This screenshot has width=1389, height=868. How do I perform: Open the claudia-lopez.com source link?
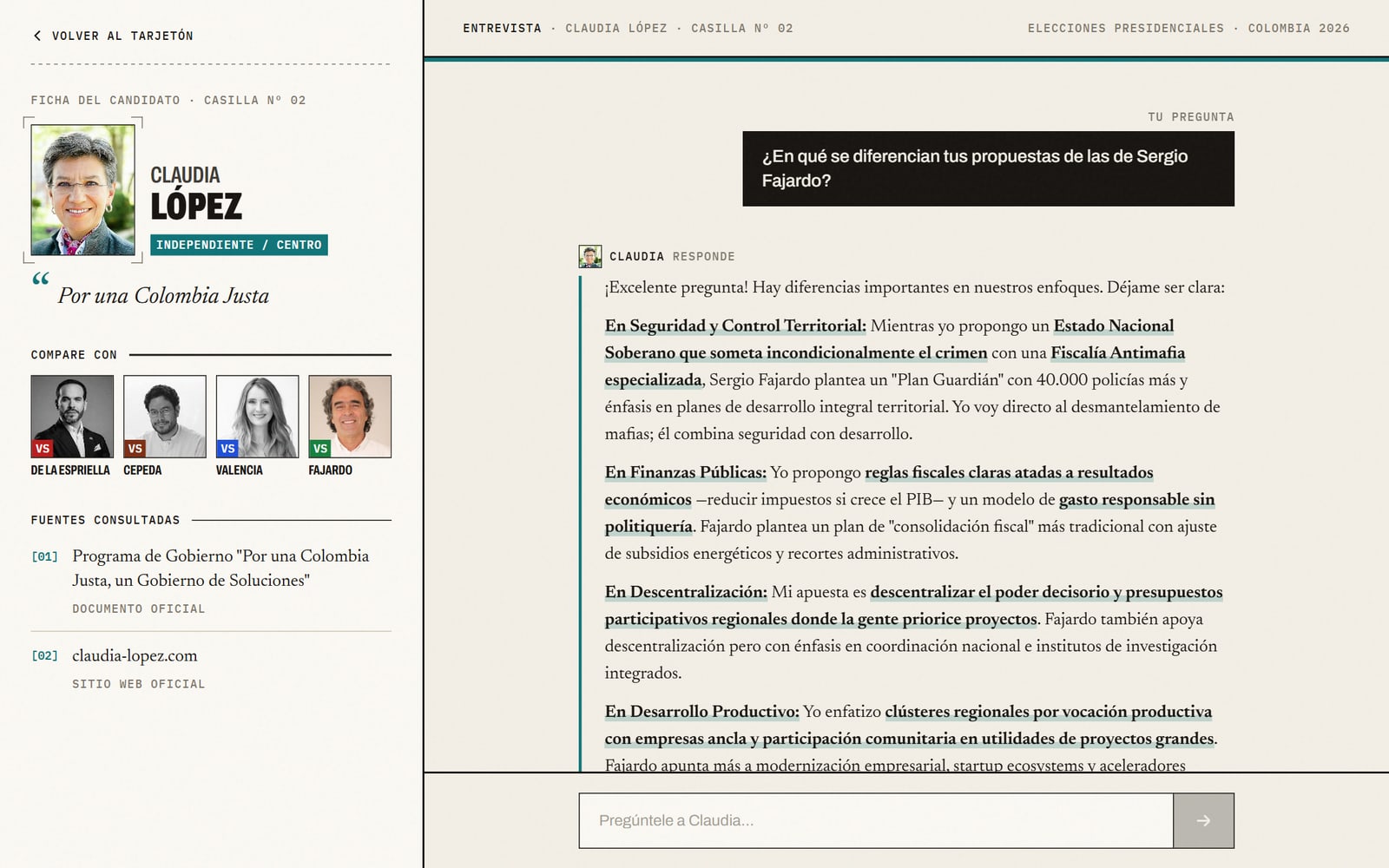(135, 655)
